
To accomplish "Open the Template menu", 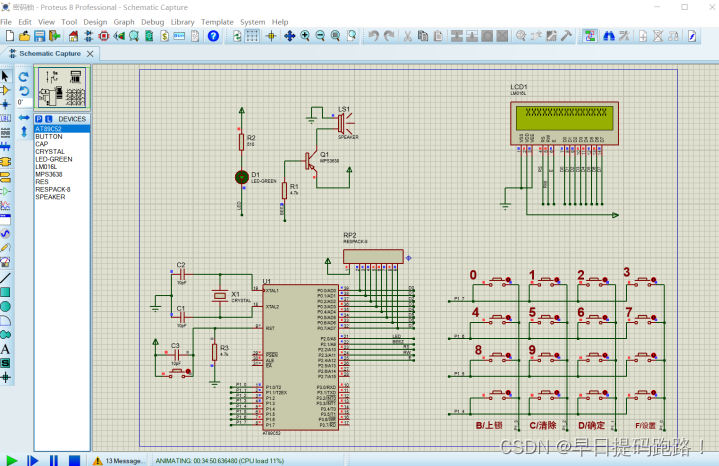I will click(217, 21).
